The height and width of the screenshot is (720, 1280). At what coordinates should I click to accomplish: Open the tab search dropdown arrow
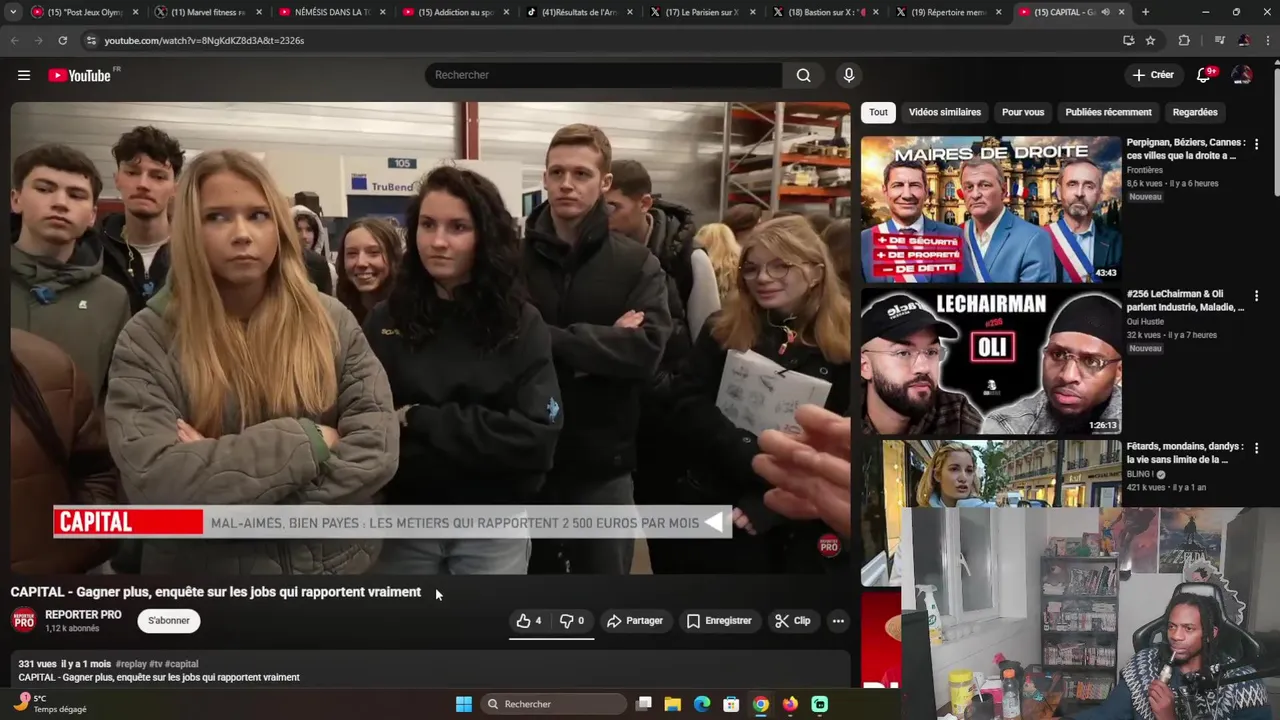click(13, 12)
